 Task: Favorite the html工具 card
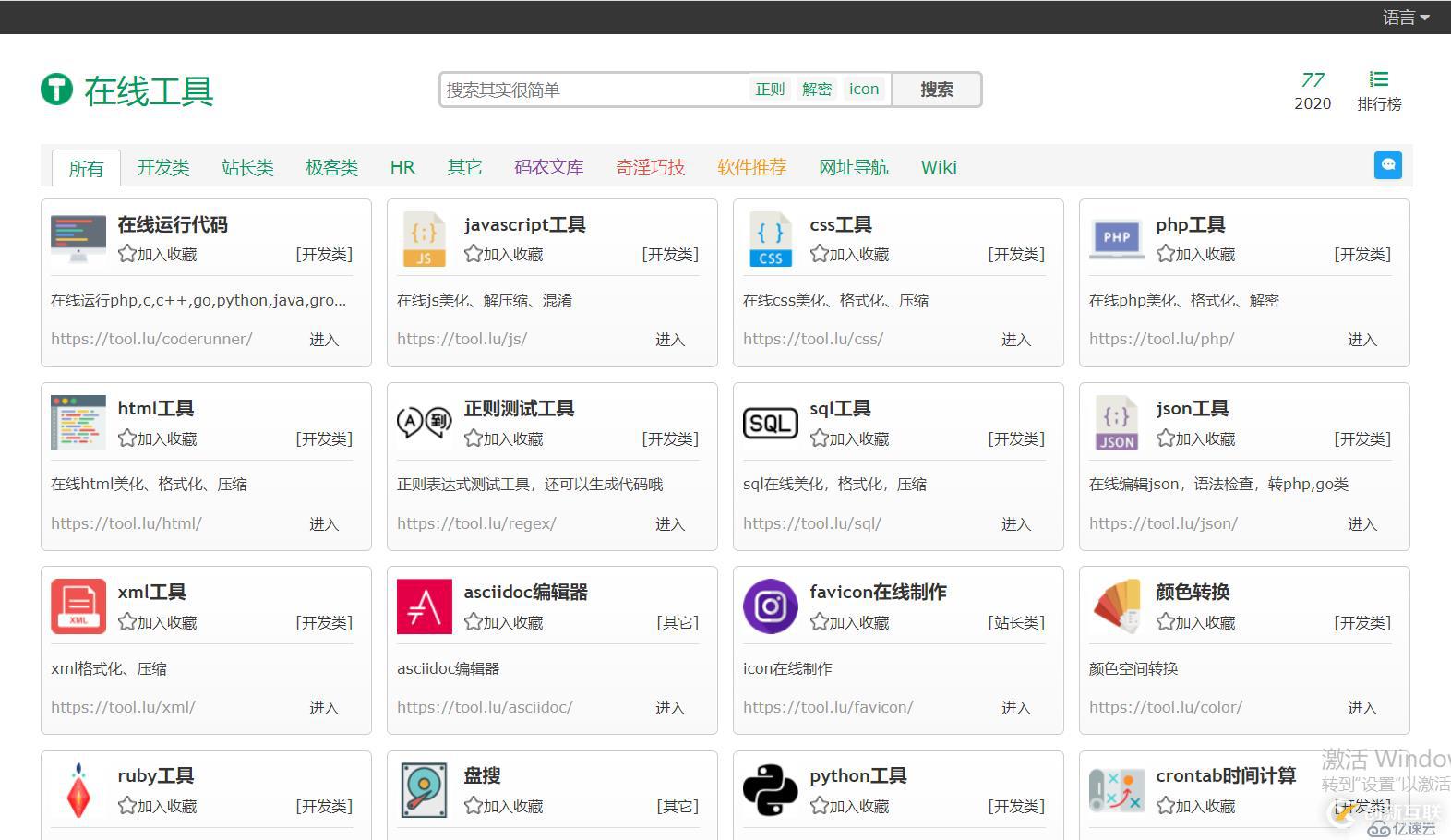click(x=158, y=438)
